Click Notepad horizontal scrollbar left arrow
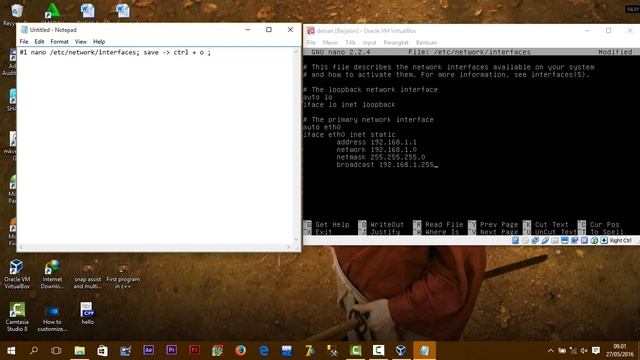The height and width of the screenshot is (360, 640). (x=21, y=247)
